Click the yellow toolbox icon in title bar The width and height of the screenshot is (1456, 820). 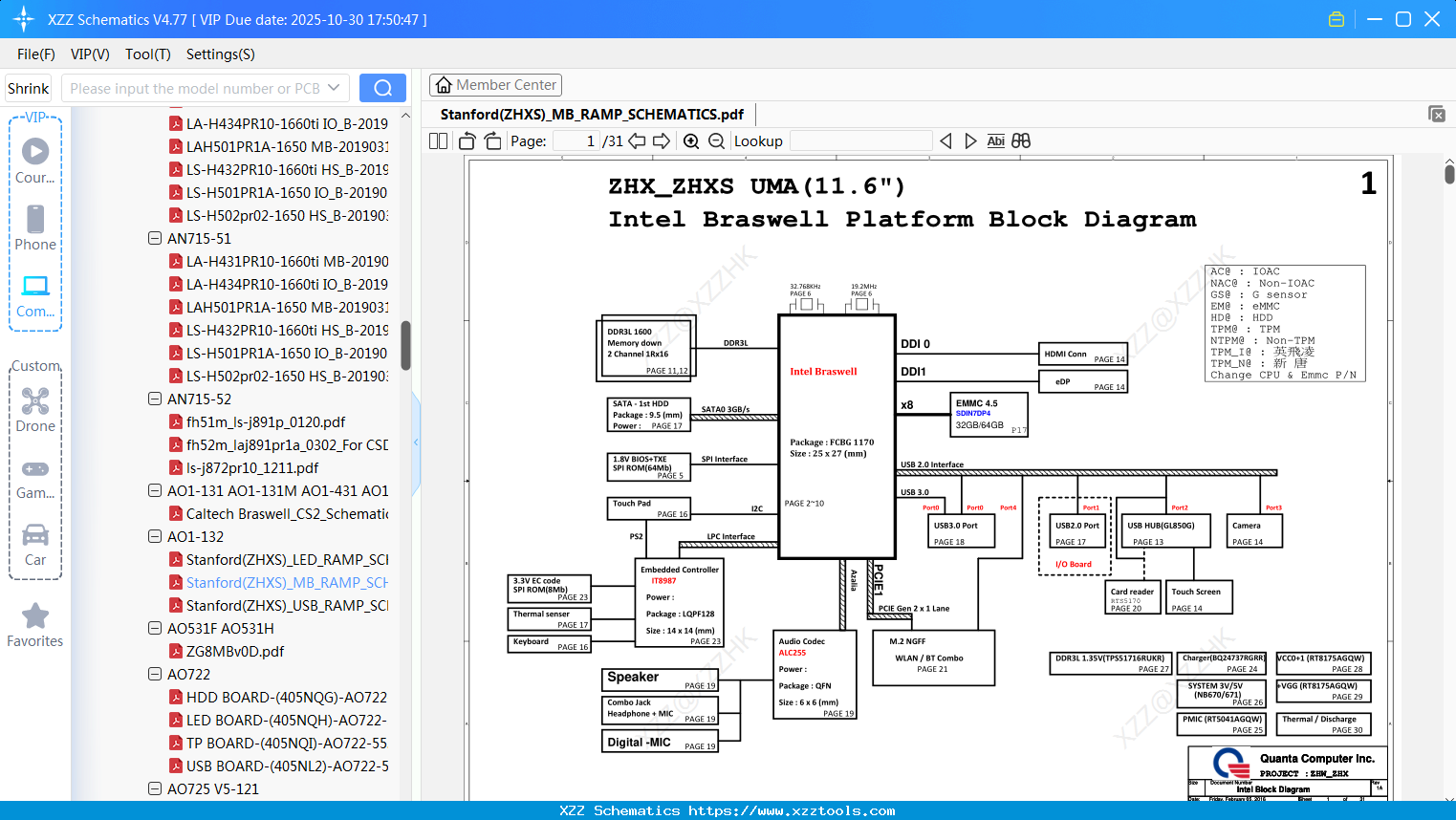(1336, 19)
